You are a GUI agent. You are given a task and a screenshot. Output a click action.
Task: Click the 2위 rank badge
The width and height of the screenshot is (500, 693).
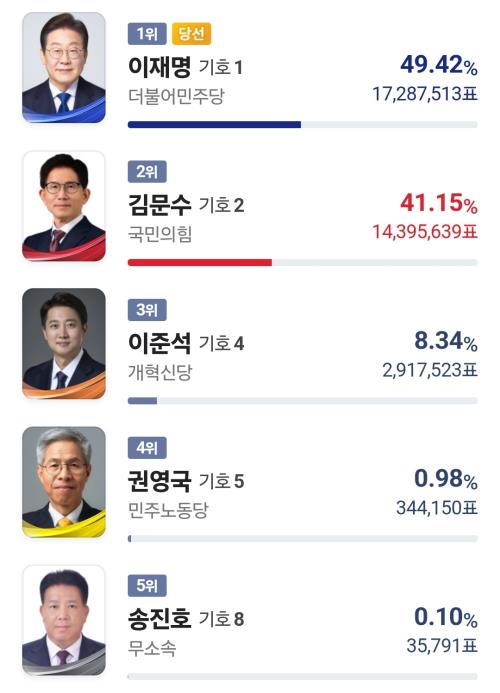point(147,171)
